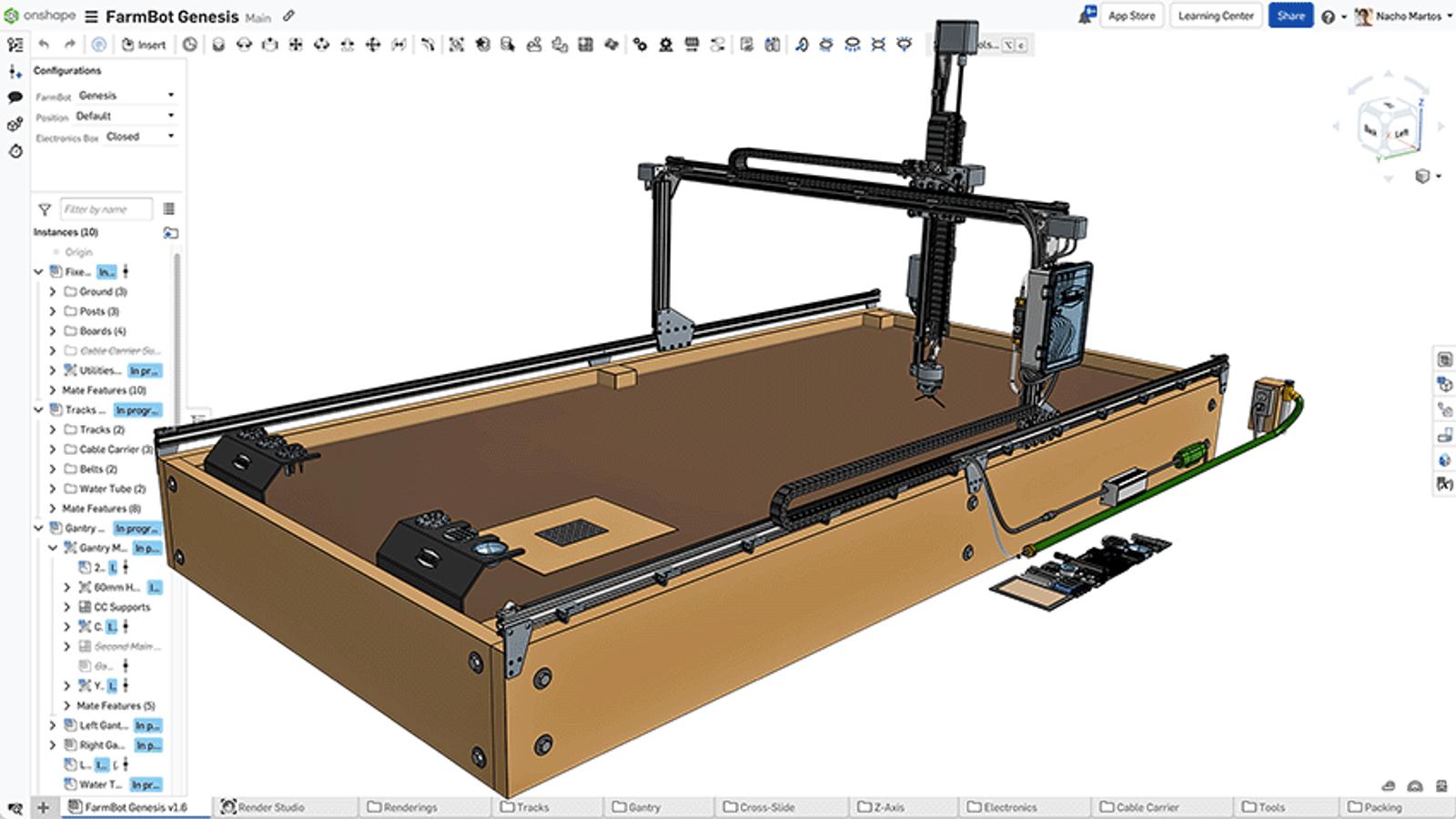Open the Learning Center
This screenshot has width=1456, height=819.
click(x=1215, y=15)
